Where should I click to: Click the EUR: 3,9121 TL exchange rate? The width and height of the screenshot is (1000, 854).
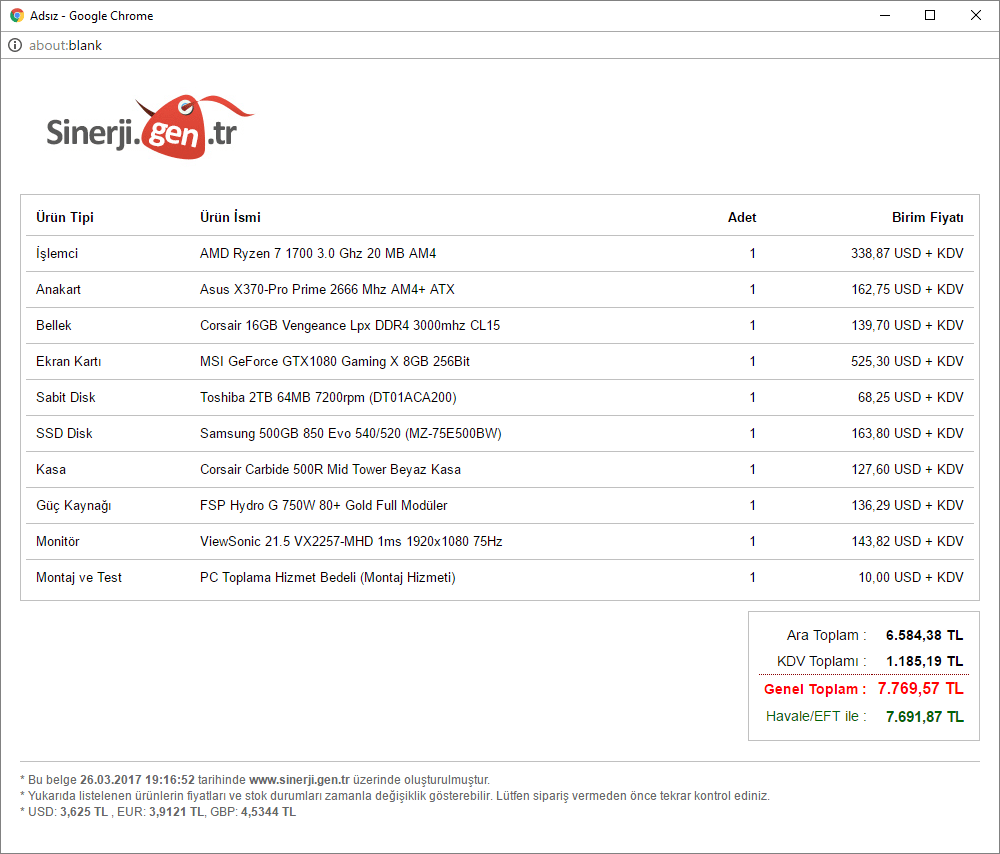click(161, 812)
